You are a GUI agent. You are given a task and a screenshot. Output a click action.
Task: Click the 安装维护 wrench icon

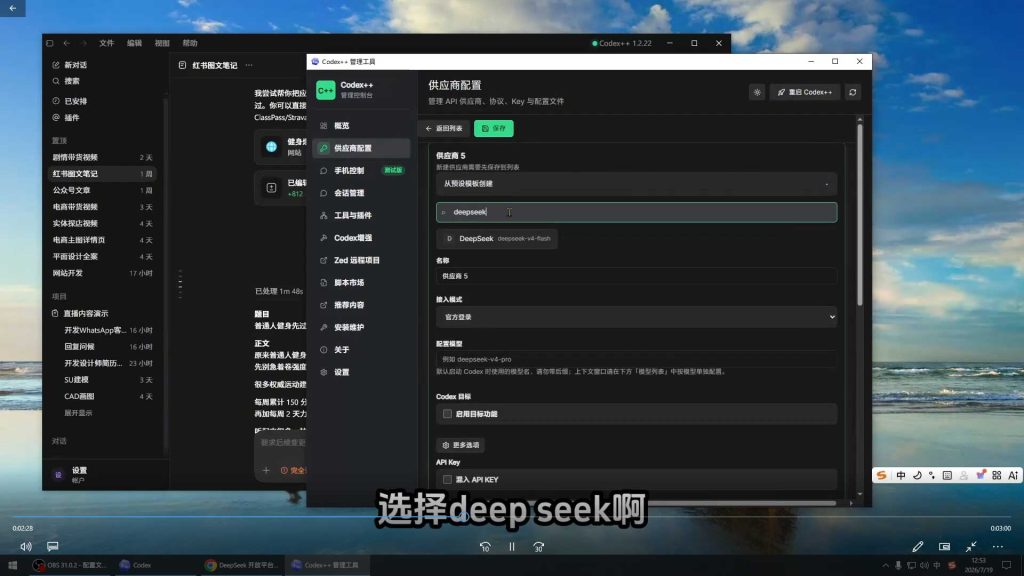(x=323, y=327)
